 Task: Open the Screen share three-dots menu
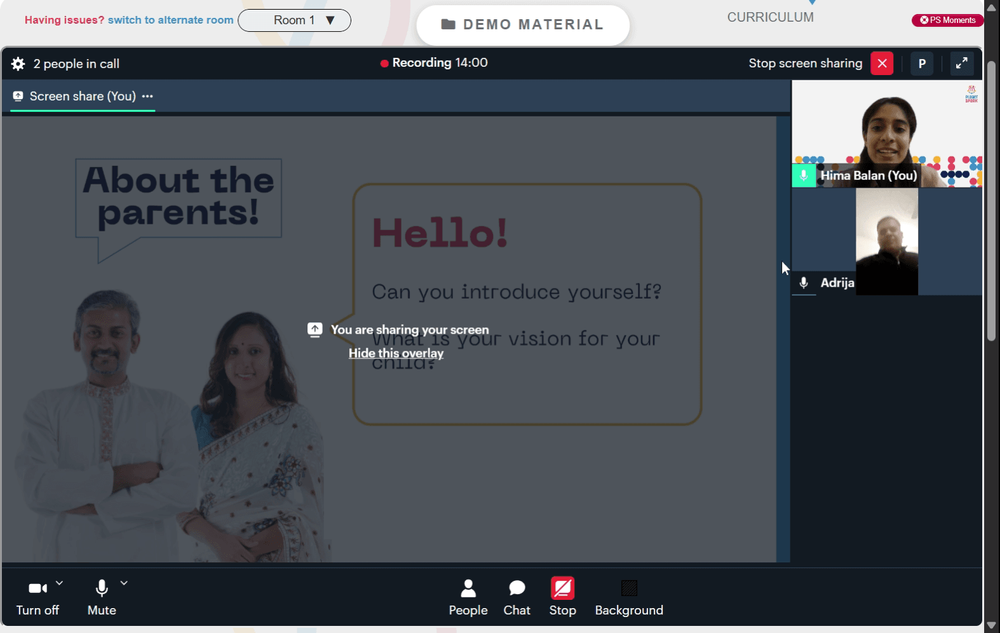point(147,96)
